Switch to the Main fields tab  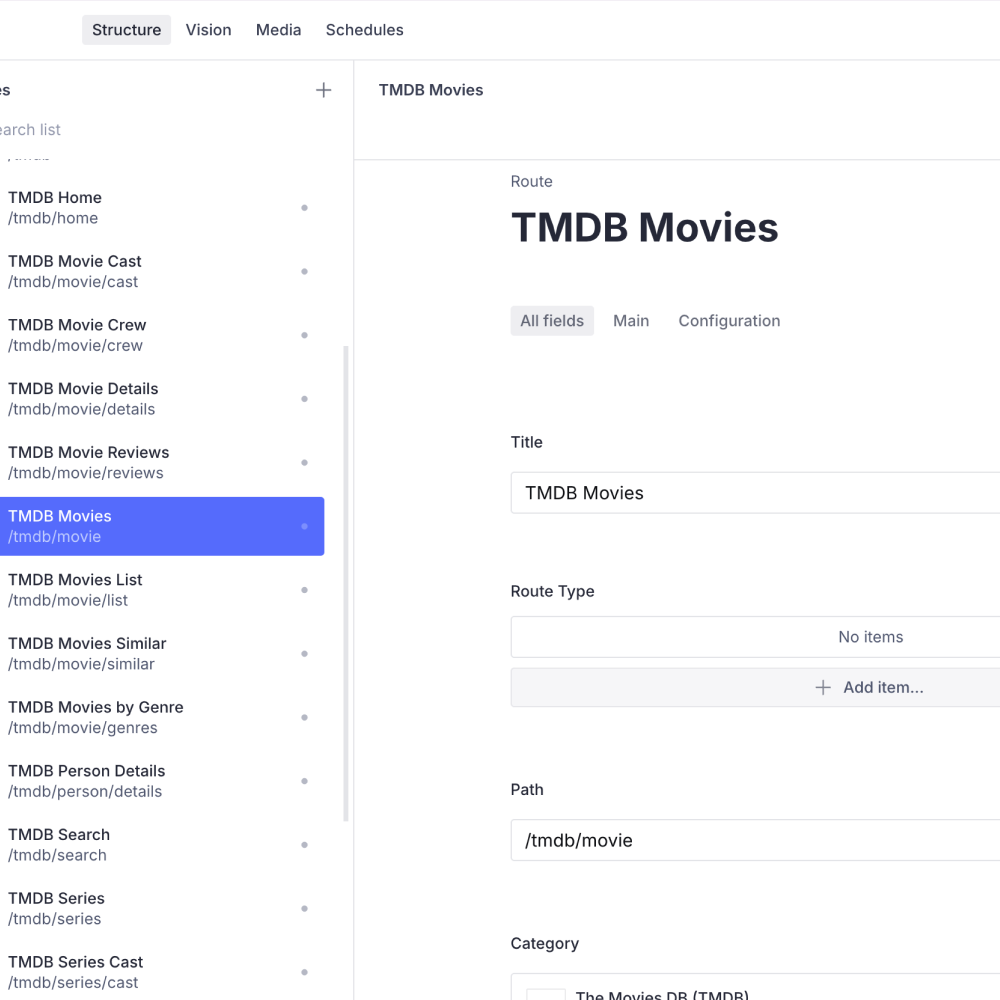(631, 320)
